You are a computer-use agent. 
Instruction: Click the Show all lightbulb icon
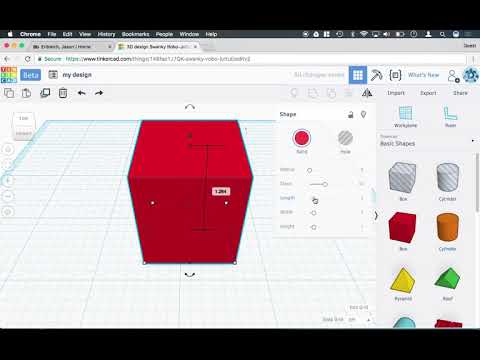click(x=294, y=93)
